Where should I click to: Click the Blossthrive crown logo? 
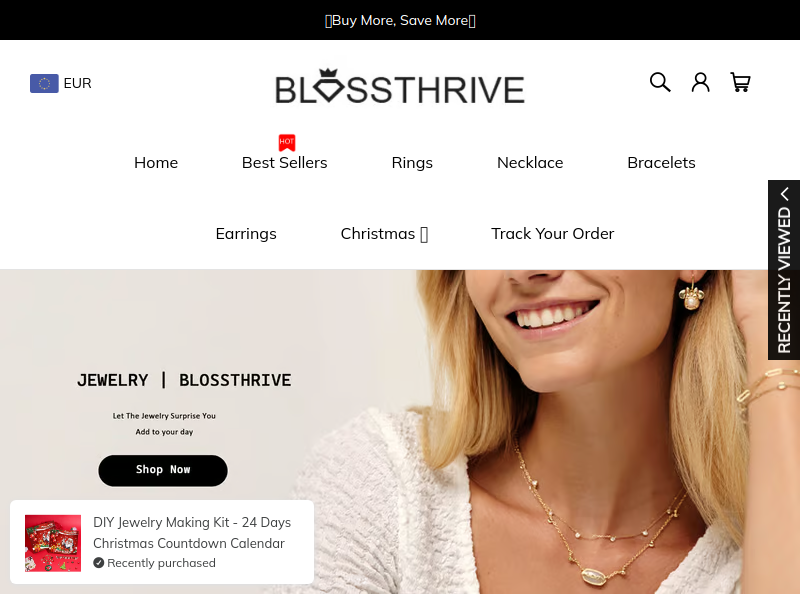[x=400, y=87]
